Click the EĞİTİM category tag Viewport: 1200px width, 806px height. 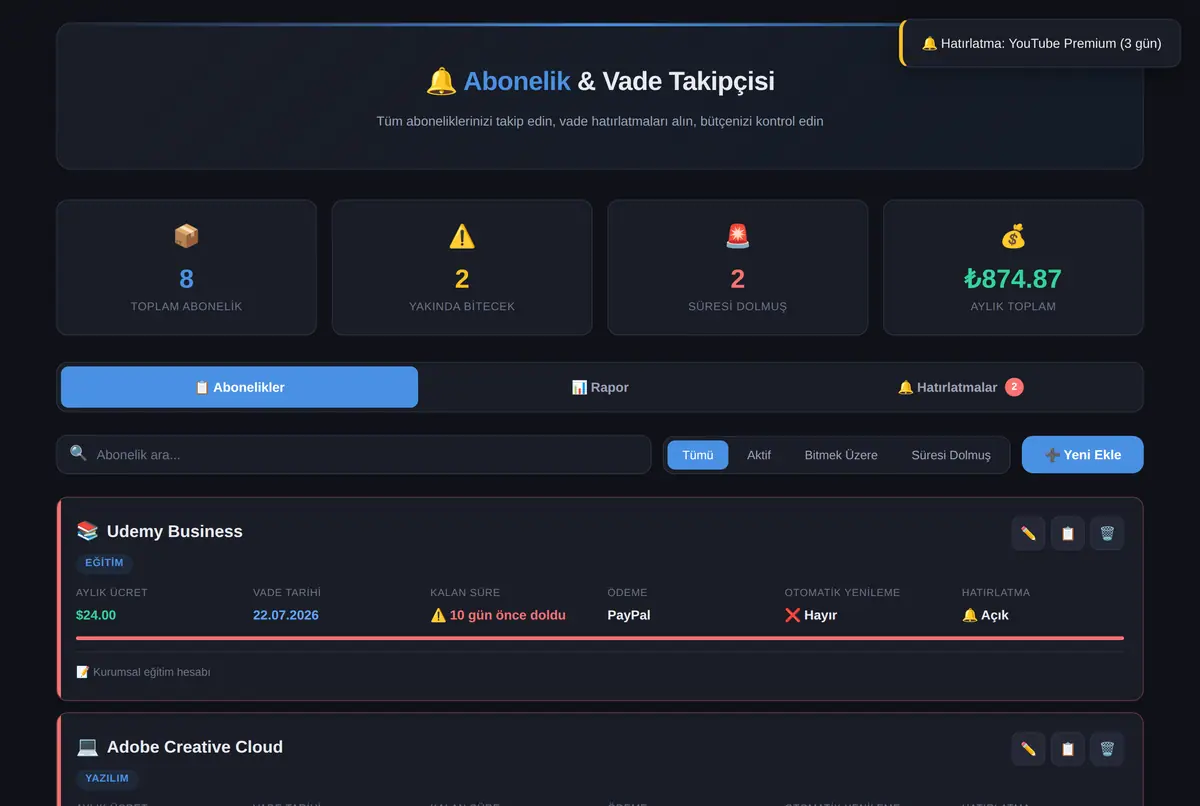[x=104, y=563]
